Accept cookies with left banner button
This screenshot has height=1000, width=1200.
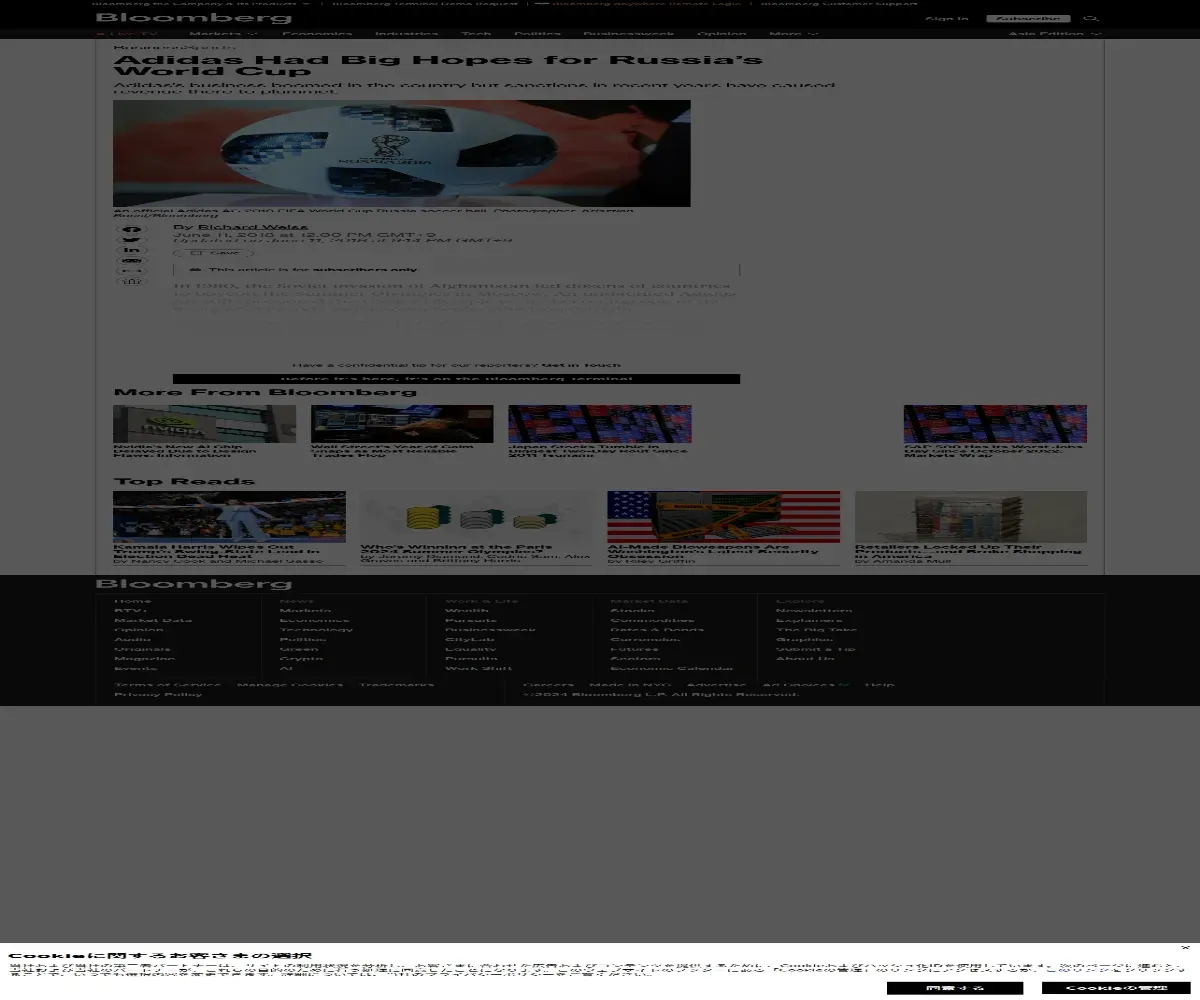tap(955, 988)
